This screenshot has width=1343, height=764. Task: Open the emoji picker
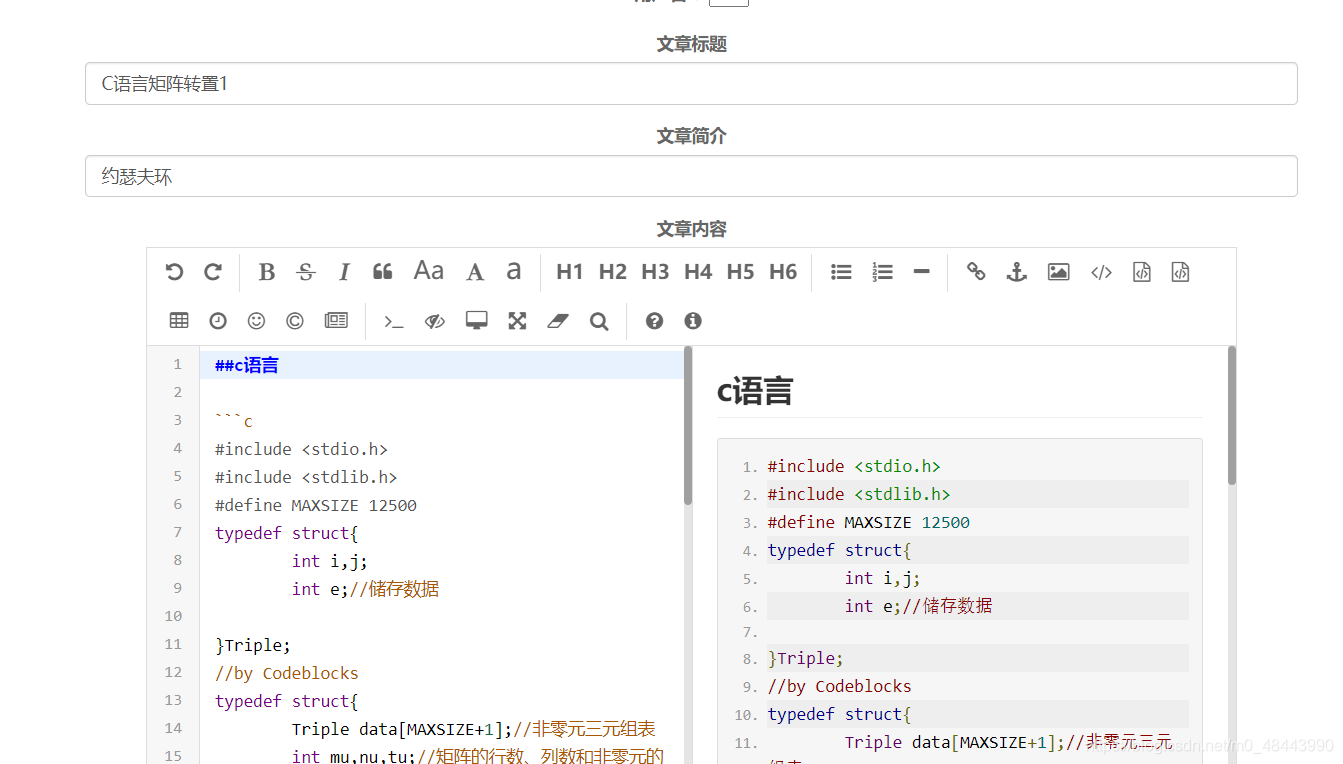pyautogui.click(x=256, y=320)
